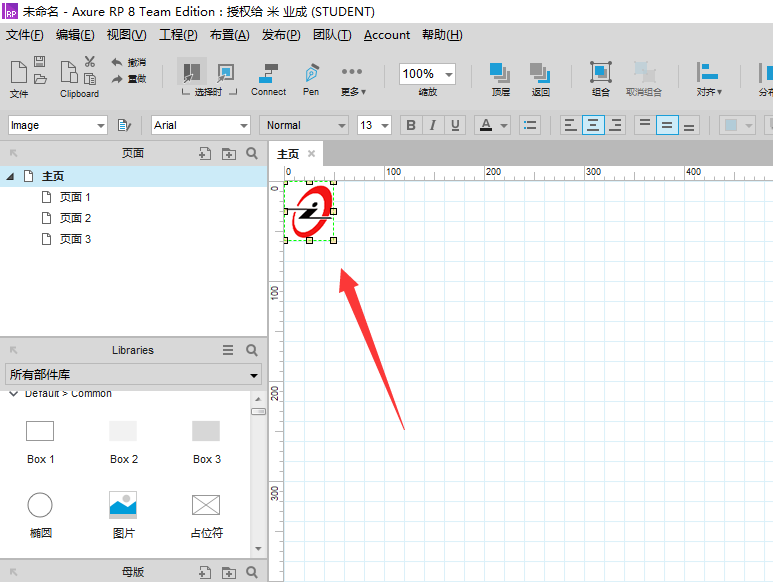Open the More tools dropdown
Image resolution: width=773 pixels, height=582 pixels.
(x=352, y=80)
